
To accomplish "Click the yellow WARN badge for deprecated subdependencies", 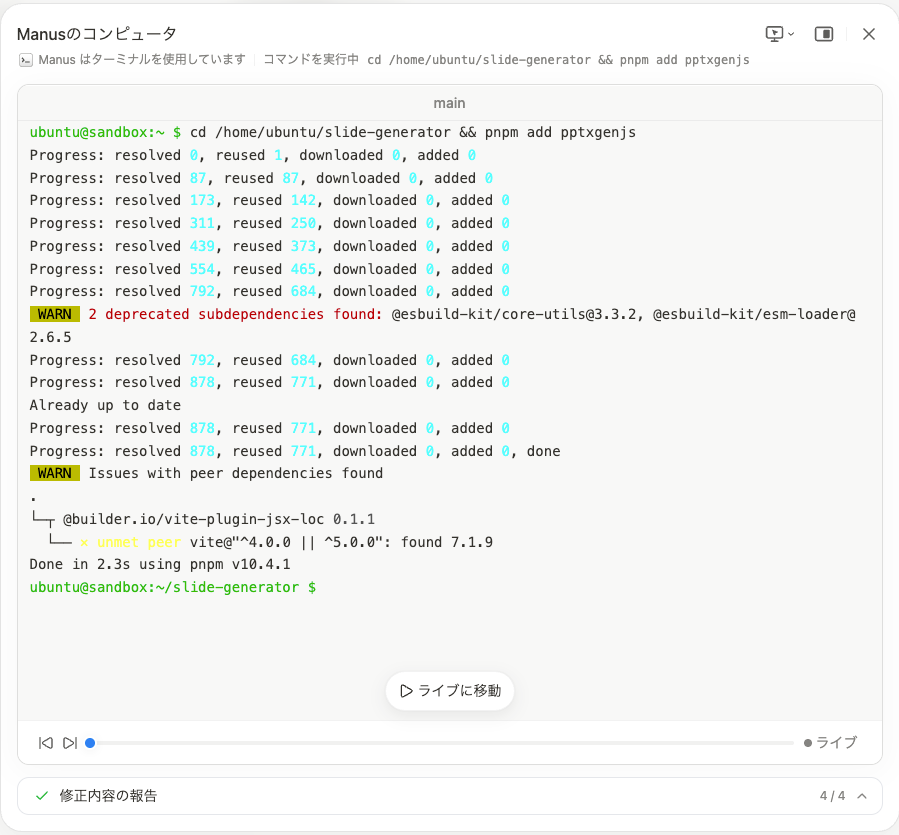I will (x=54, y=314).
